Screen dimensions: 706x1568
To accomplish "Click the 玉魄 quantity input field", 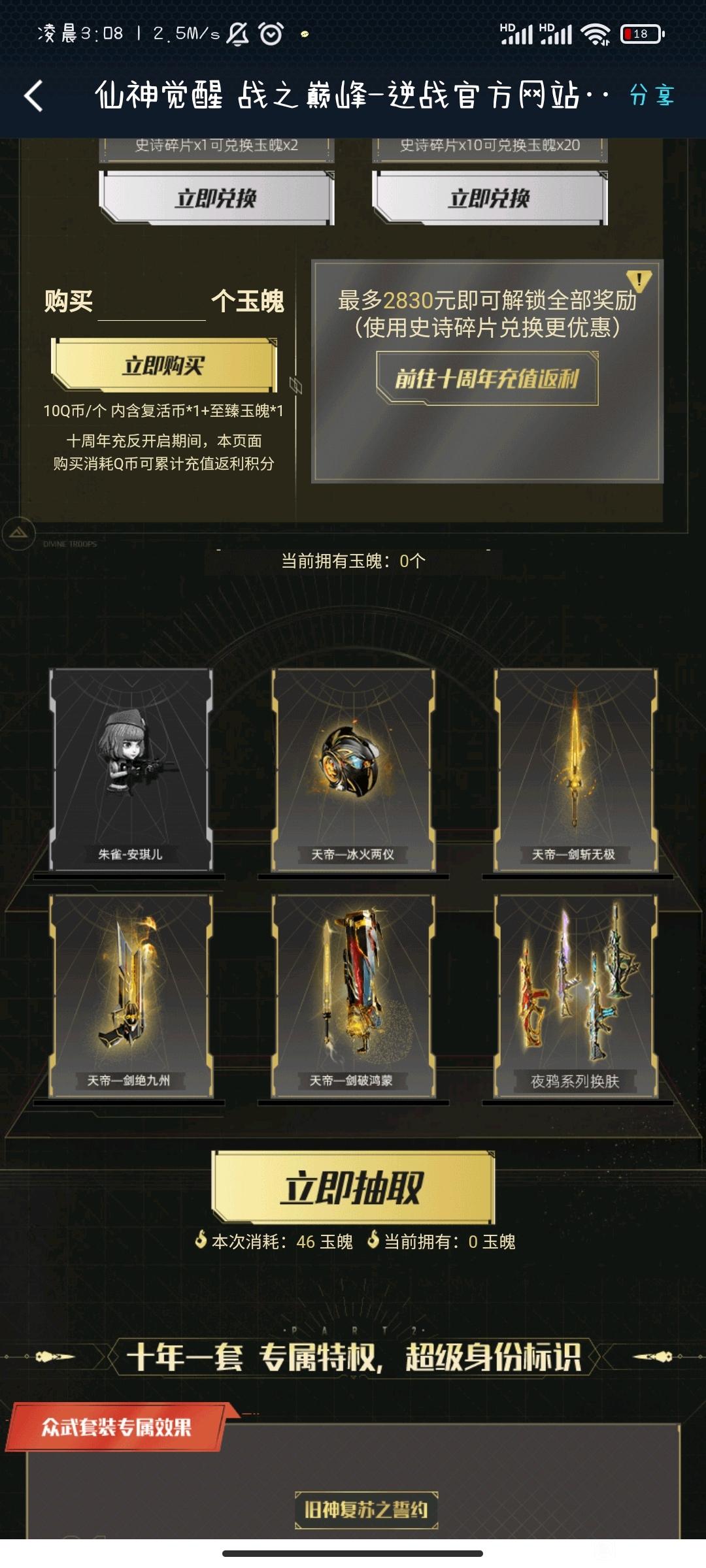I will click(x=152, y=302).
